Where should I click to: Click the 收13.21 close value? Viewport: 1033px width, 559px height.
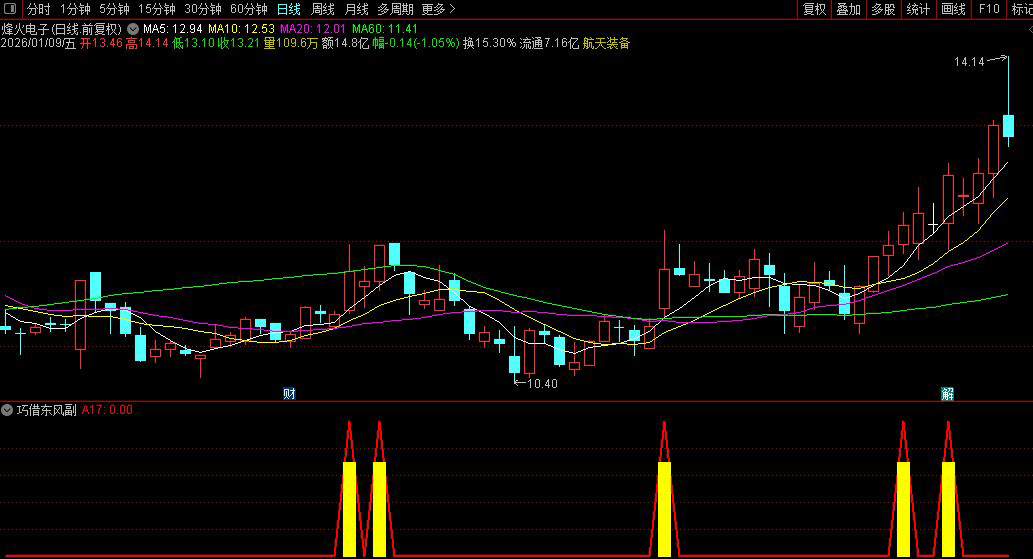(x=238, y=43)
